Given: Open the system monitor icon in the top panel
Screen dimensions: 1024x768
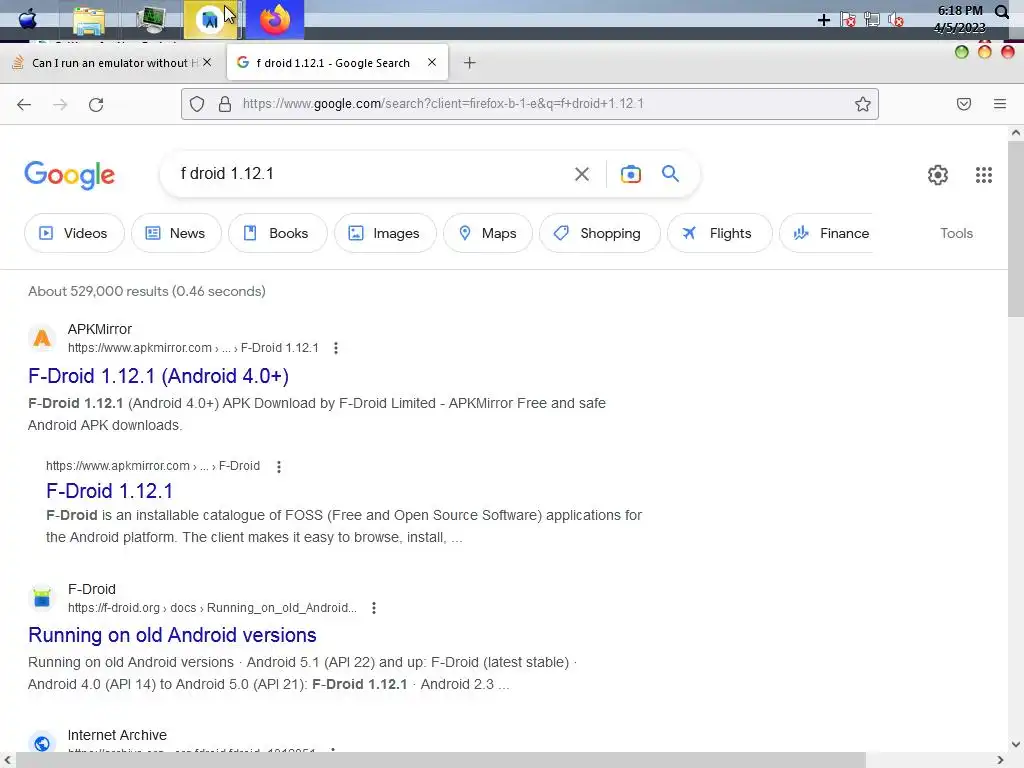Looking at the screenshot, I should click(151, 19).
